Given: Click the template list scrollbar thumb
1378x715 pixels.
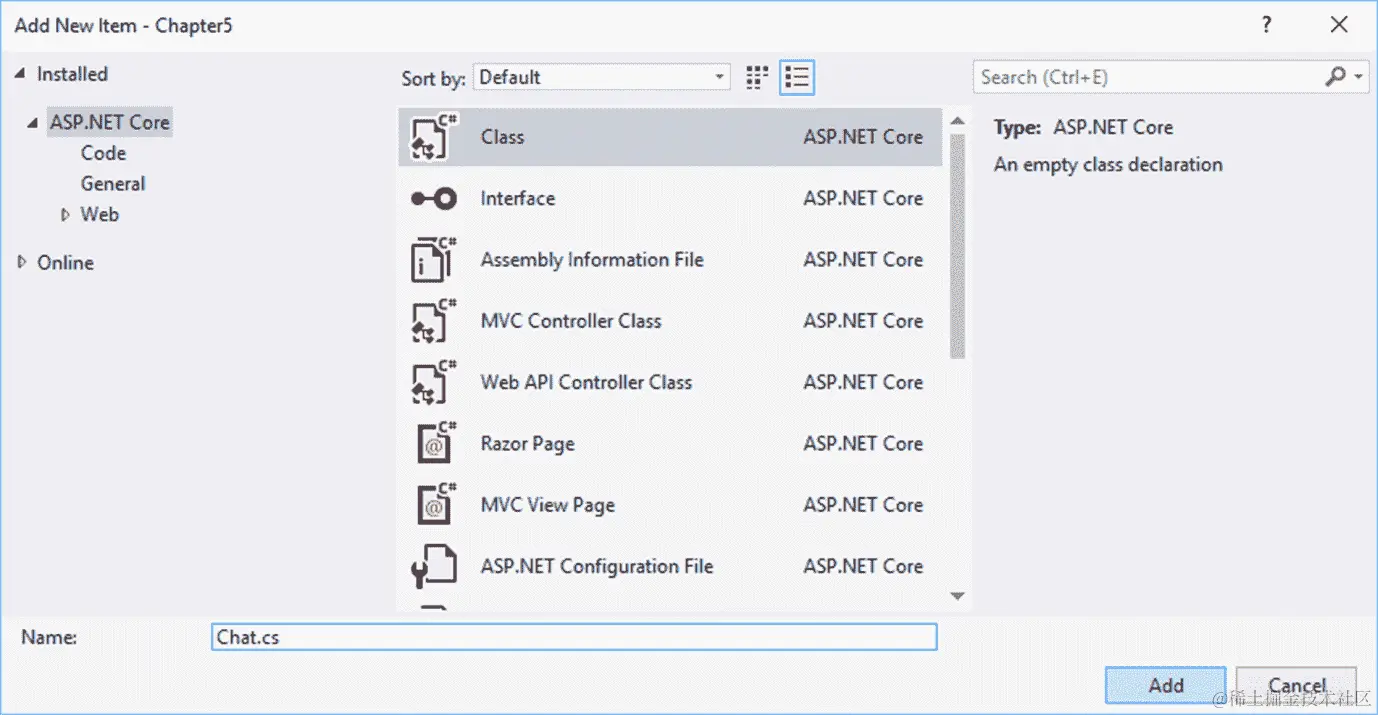Looking at the screenshot, I should [957, 245].
